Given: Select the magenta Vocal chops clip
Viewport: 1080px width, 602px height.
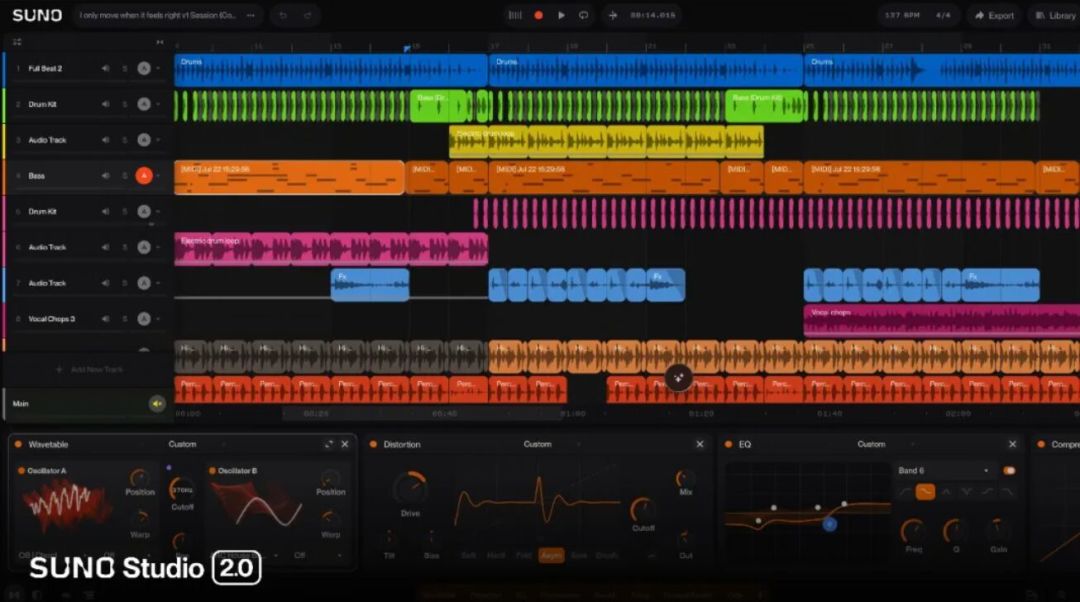Looking at the screenshot, I should point(942,321).
